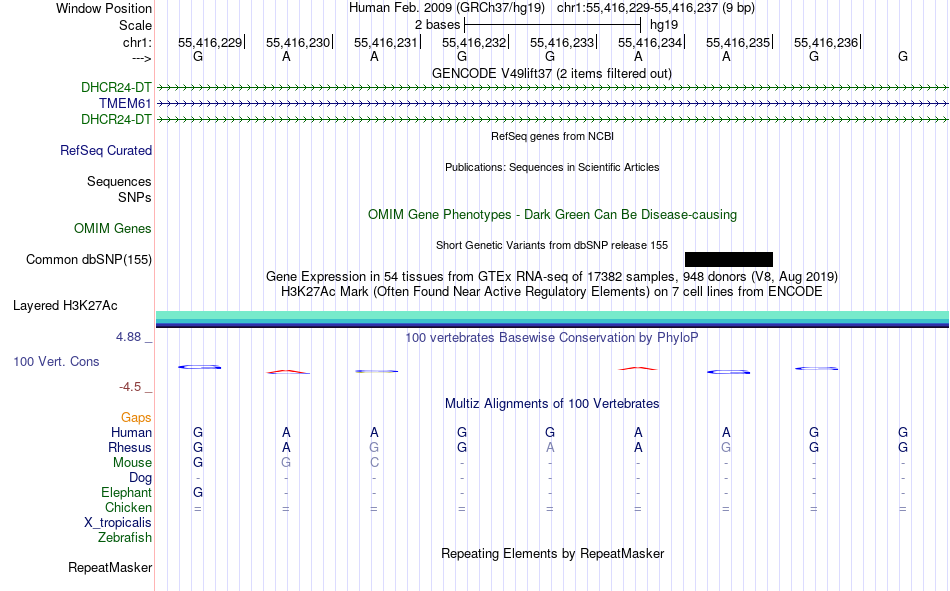The width and height of the screenshot is (950, 591).
Task: Click the SNPs track label
Action: click(x=135, y=198)
